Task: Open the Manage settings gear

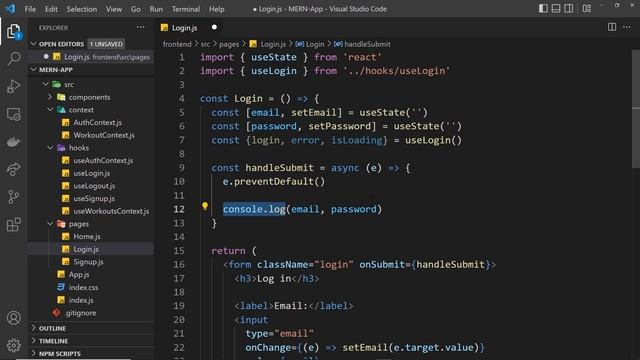Action: tap(13, 345)
